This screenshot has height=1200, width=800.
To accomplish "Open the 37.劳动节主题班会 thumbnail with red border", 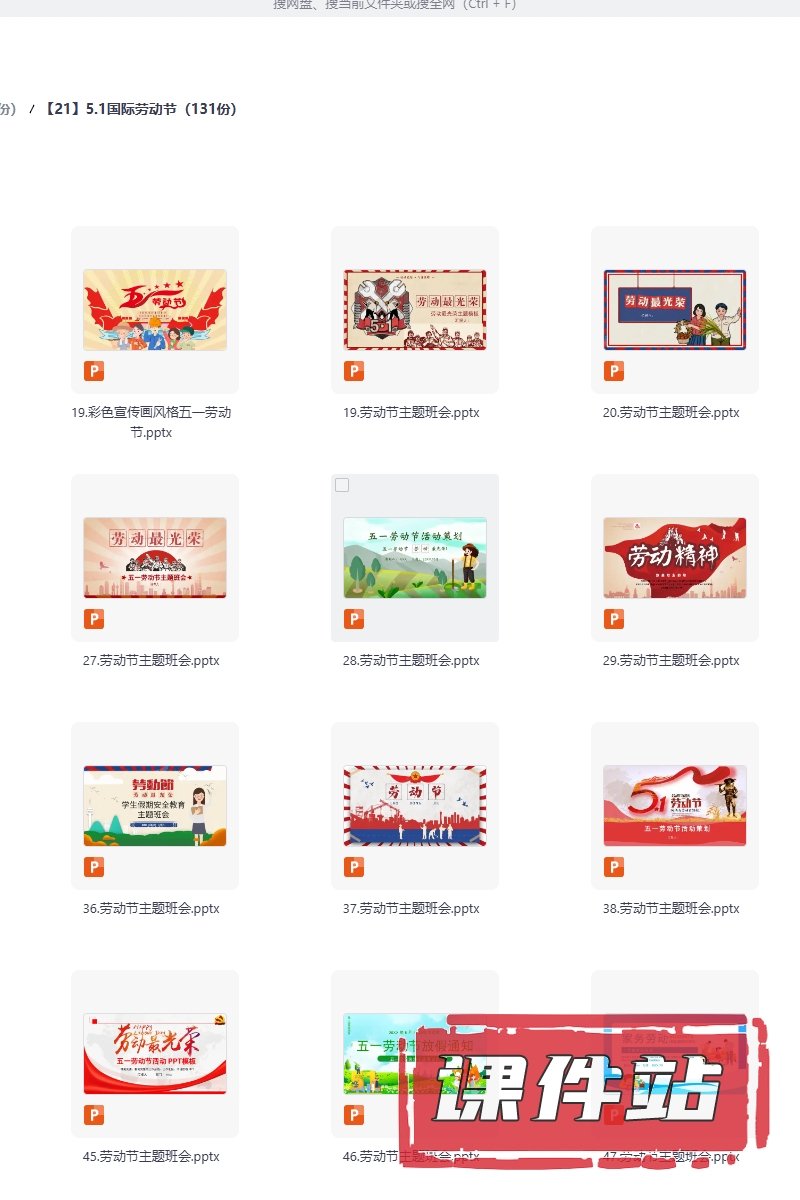I will (415, 806).
